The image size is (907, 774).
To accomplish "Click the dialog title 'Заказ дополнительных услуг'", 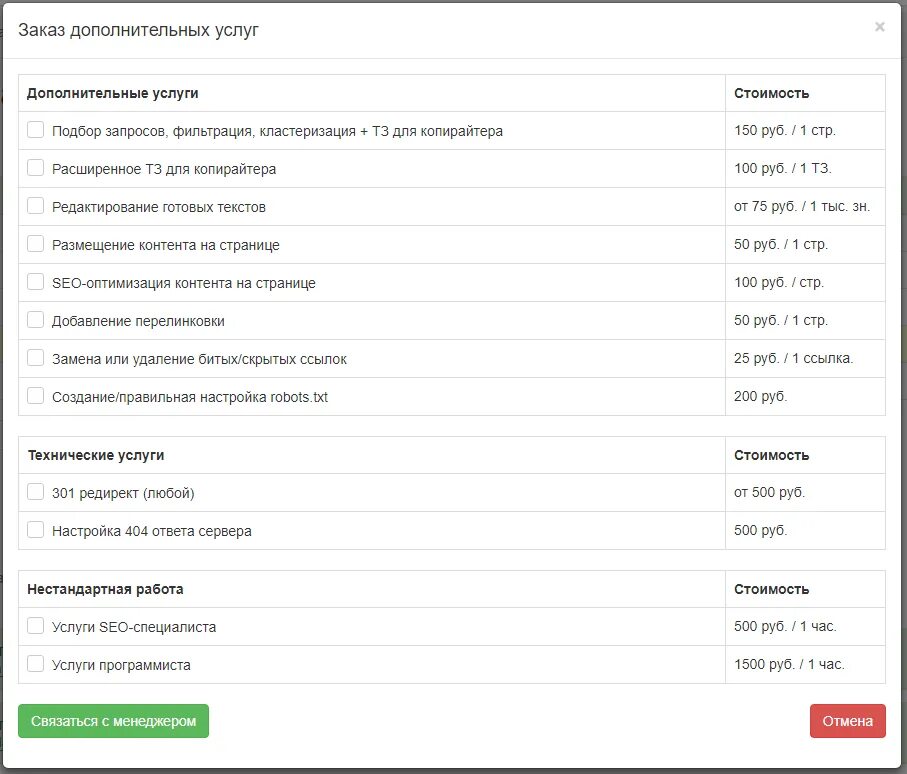I will pos(138,30).
